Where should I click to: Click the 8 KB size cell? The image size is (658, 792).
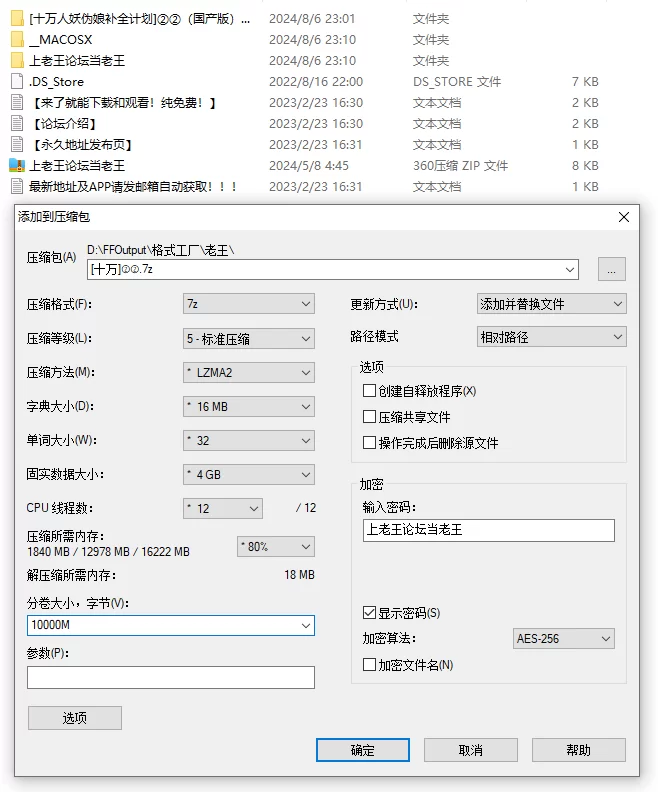(585, 166)
